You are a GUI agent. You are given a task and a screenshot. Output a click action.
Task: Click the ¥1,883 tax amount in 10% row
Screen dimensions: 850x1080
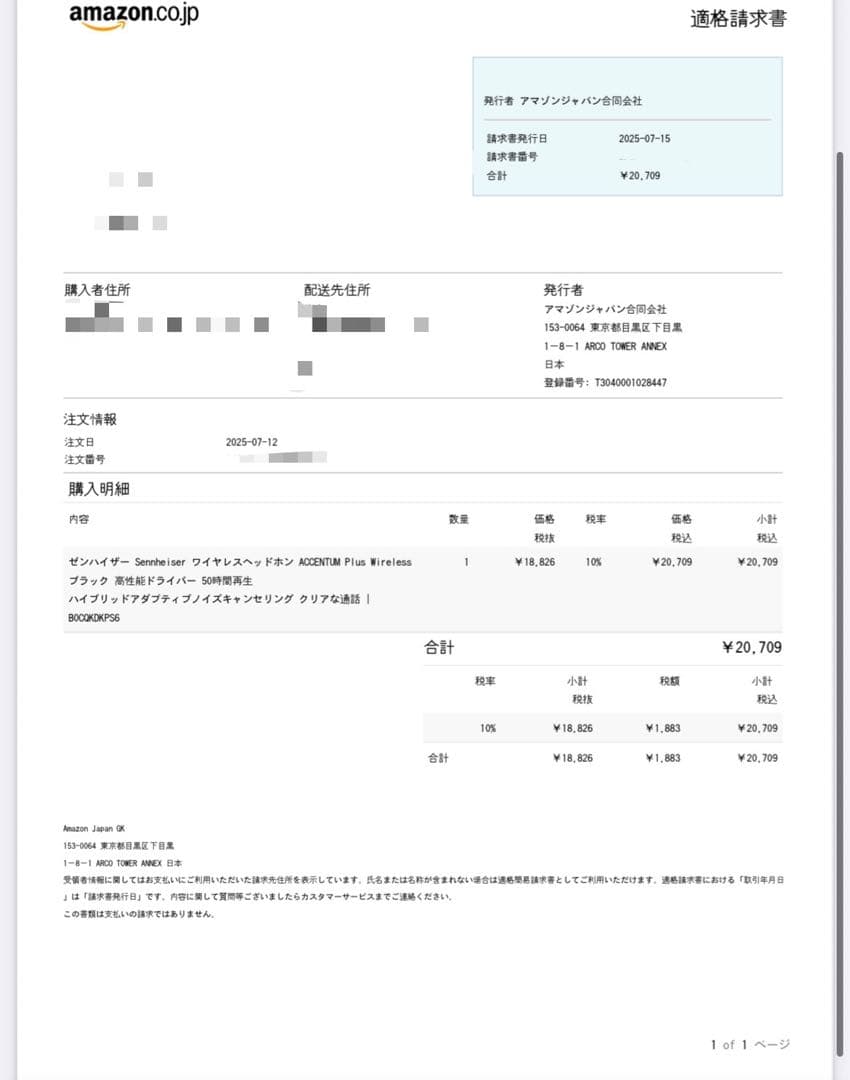[x=662, y=729]
